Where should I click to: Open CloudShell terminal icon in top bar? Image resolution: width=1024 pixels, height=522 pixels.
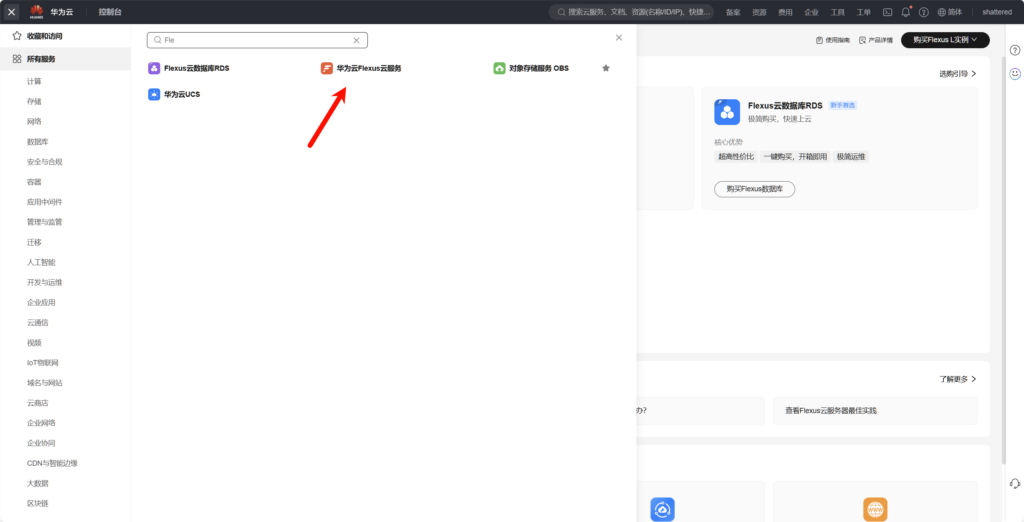(887, 12)
